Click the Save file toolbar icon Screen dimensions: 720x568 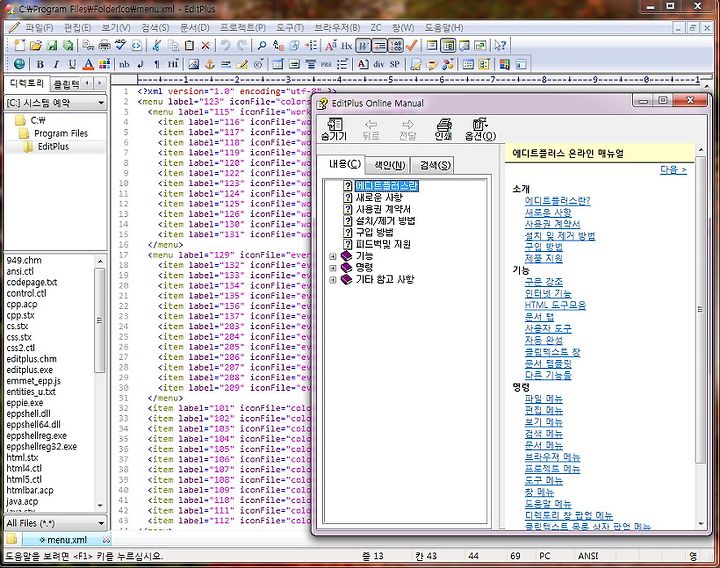[52, 45]
